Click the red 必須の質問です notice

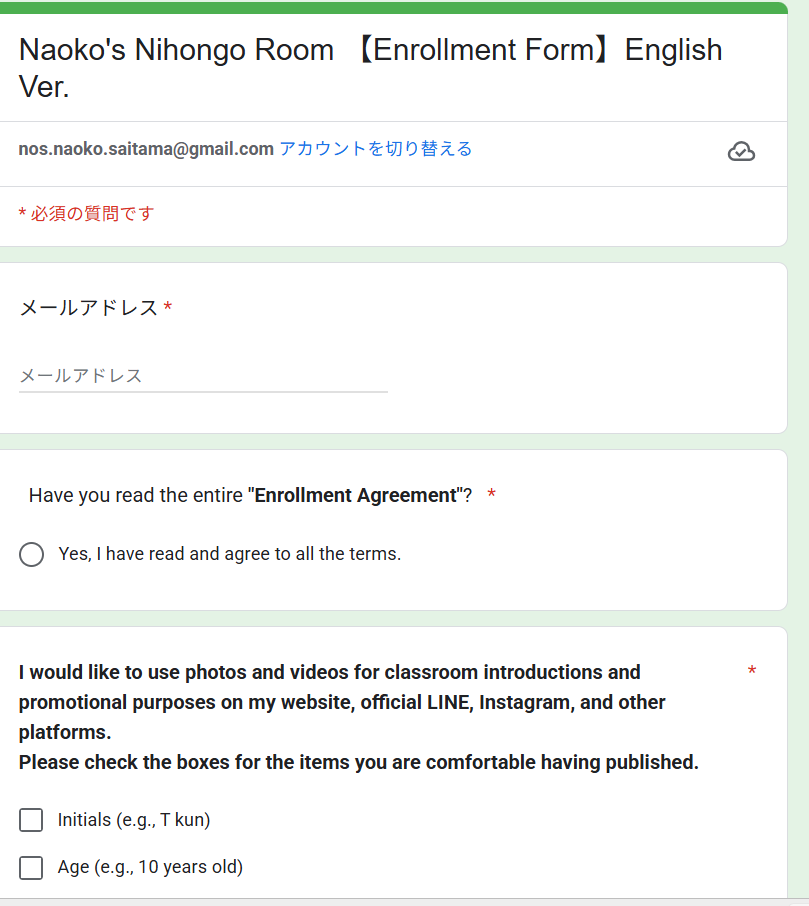(86, 214)
